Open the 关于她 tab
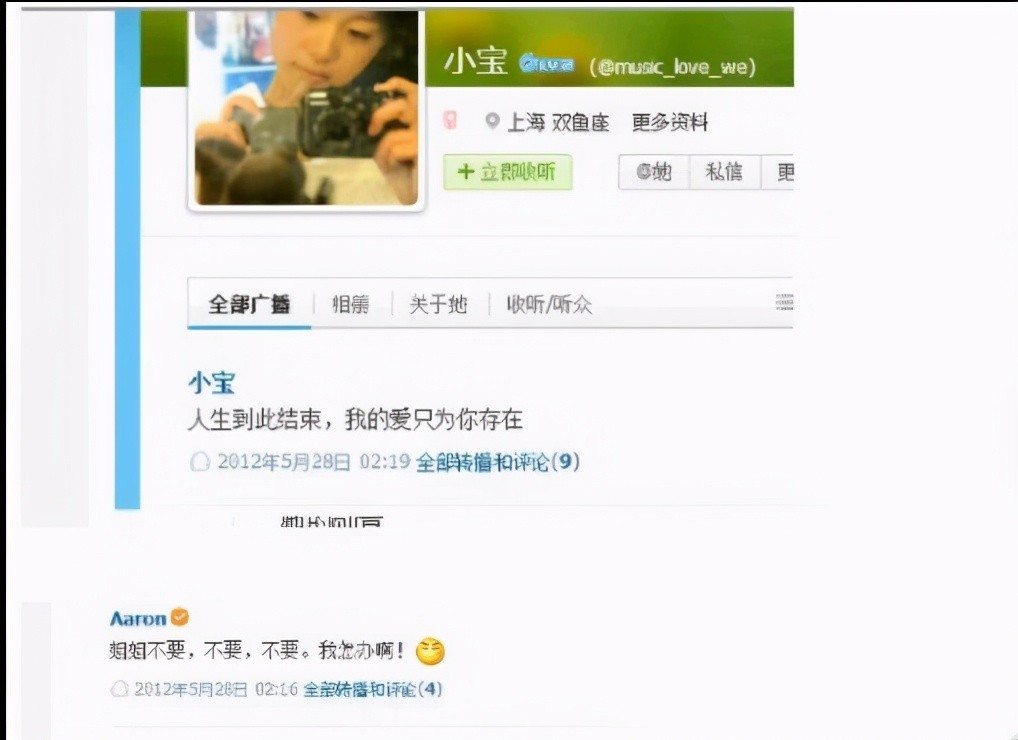1018x740 pixels. (439, 304)
